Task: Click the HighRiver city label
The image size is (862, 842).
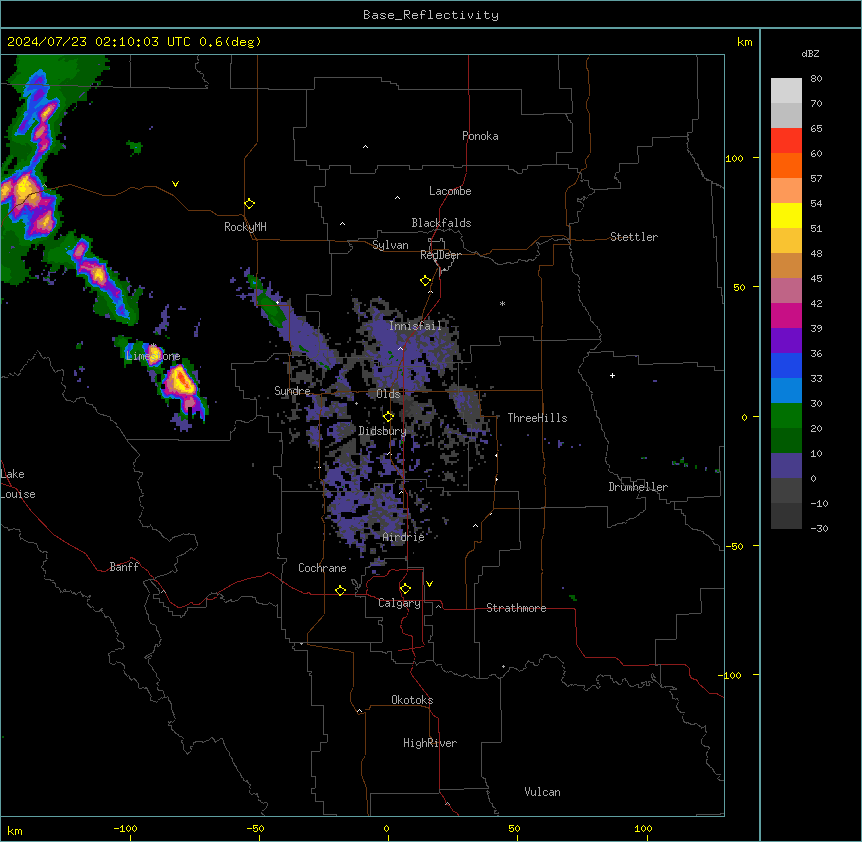Action: point(430,743)
